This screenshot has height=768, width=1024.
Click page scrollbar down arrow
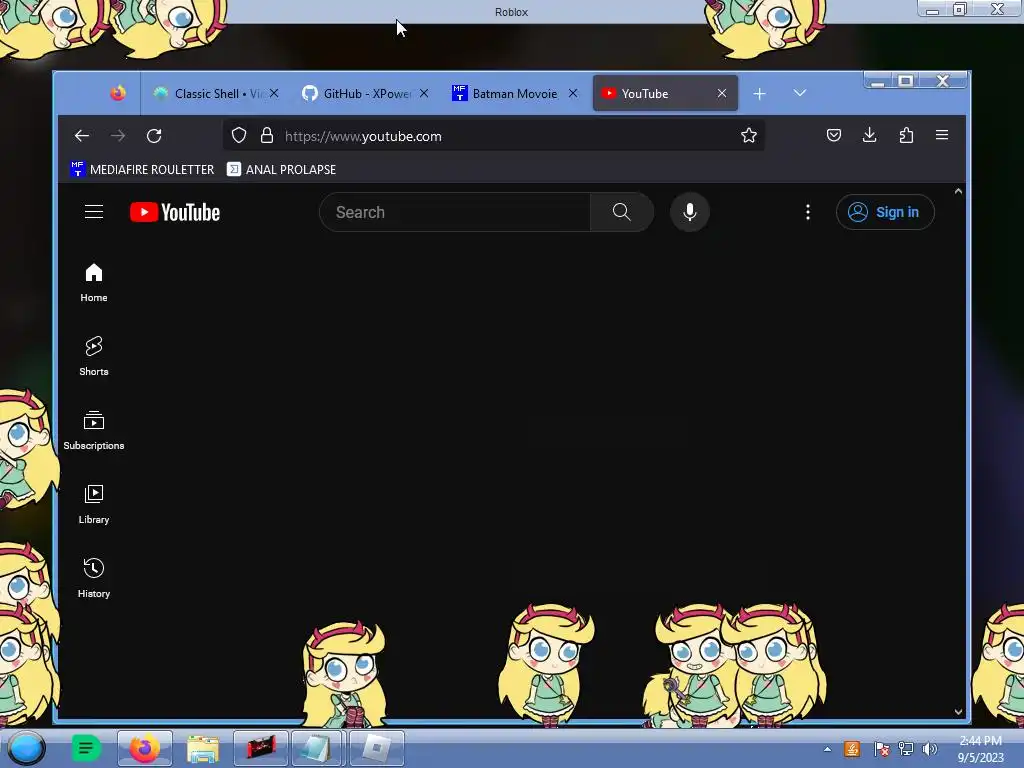(958, 712)
